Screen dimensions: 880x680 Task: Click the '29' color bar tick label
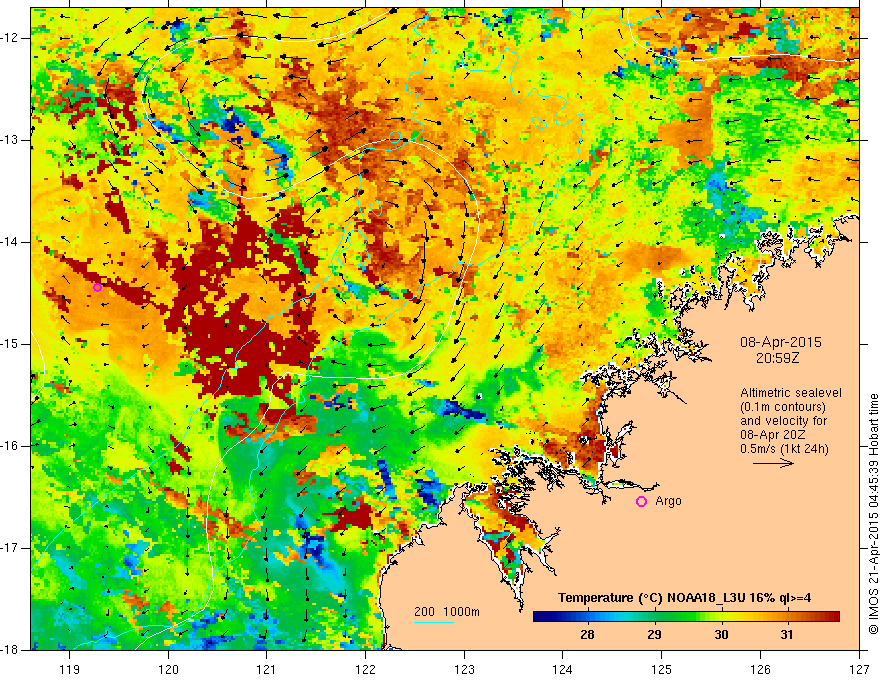(x=654, y=635)
